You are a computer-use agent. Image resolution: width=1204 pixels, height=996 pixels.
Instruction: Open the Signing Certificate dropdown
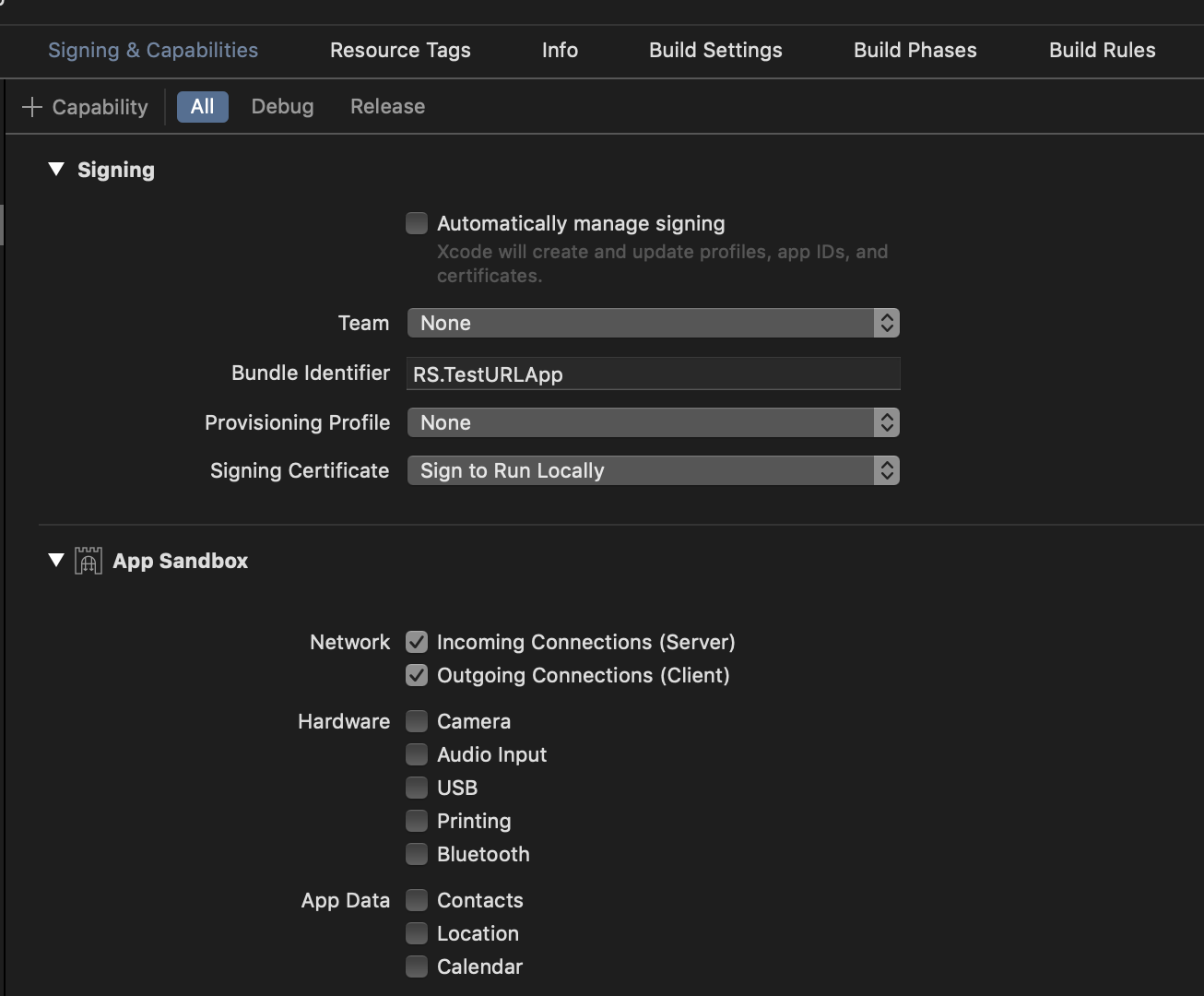click(x=653, y=470)
